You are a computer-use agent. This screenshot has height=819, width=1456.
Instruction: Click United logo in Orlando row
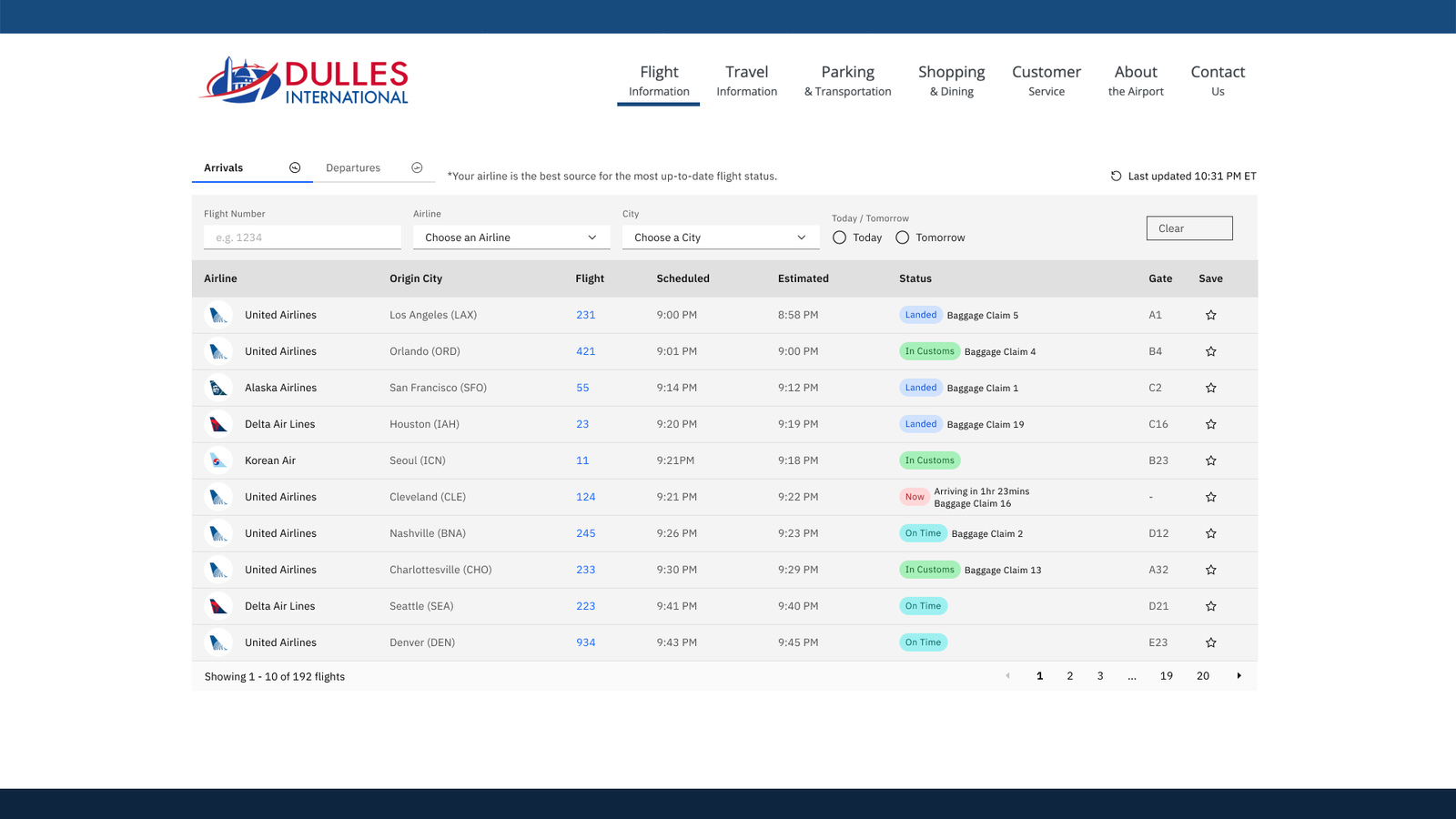(x=218, y=351)
